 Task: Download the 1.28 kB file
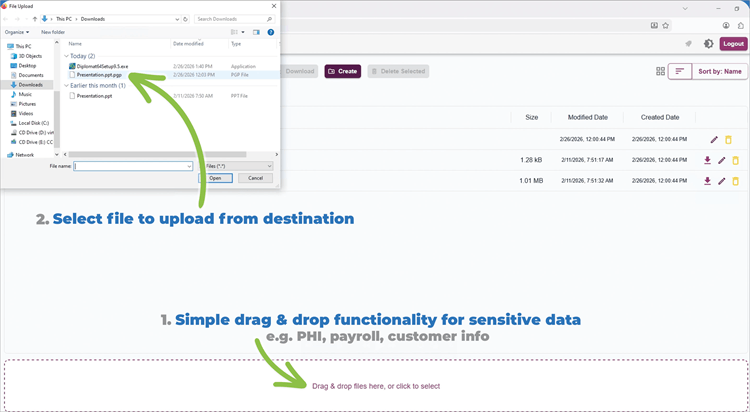click(x=707, y=160)
